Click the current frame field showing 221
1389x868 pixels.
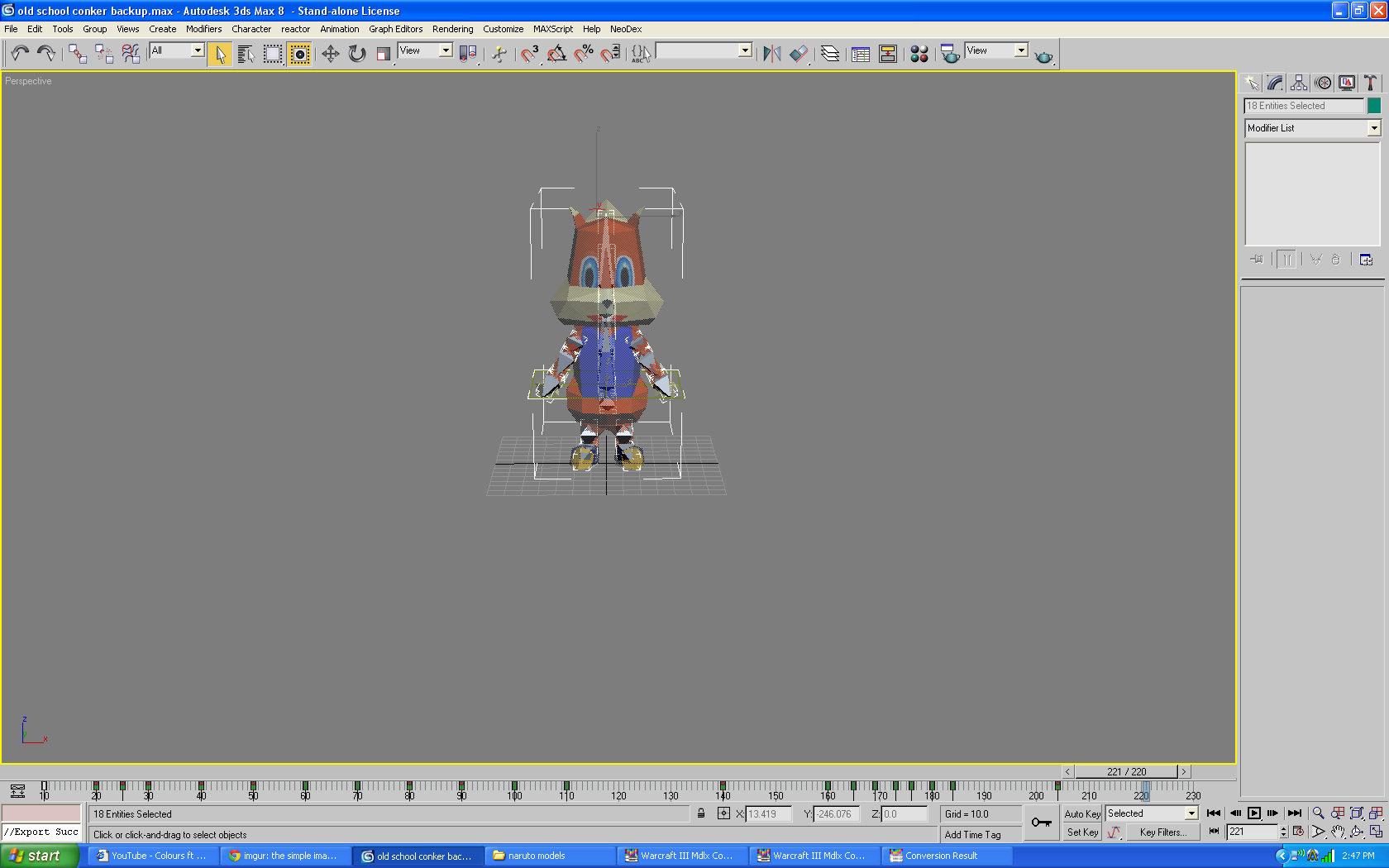click(1253, 832)
